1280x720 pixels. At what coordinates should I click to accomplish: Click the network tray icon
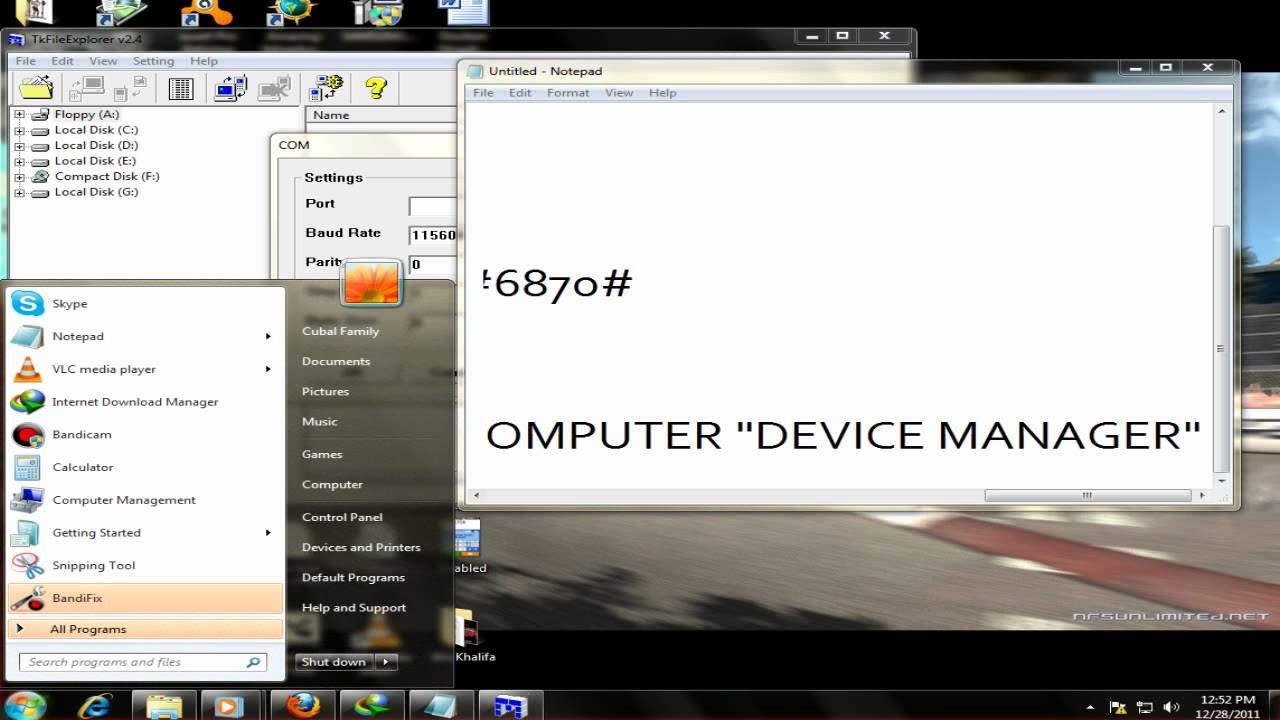[1146, 706]
